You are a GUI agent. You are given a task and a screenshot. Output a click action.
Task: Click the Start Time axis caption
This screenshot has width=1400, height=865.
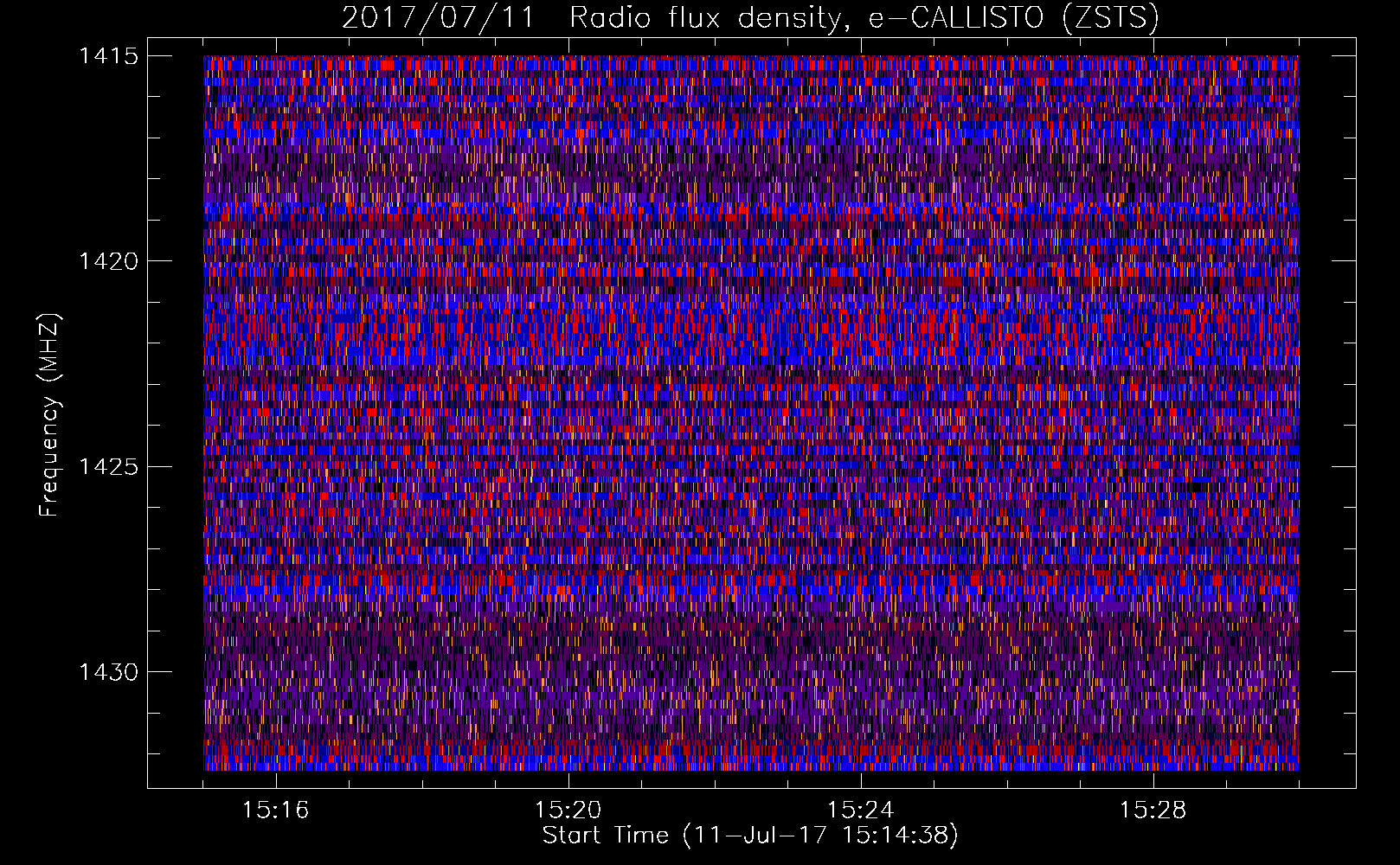click(x=750, y=836)
